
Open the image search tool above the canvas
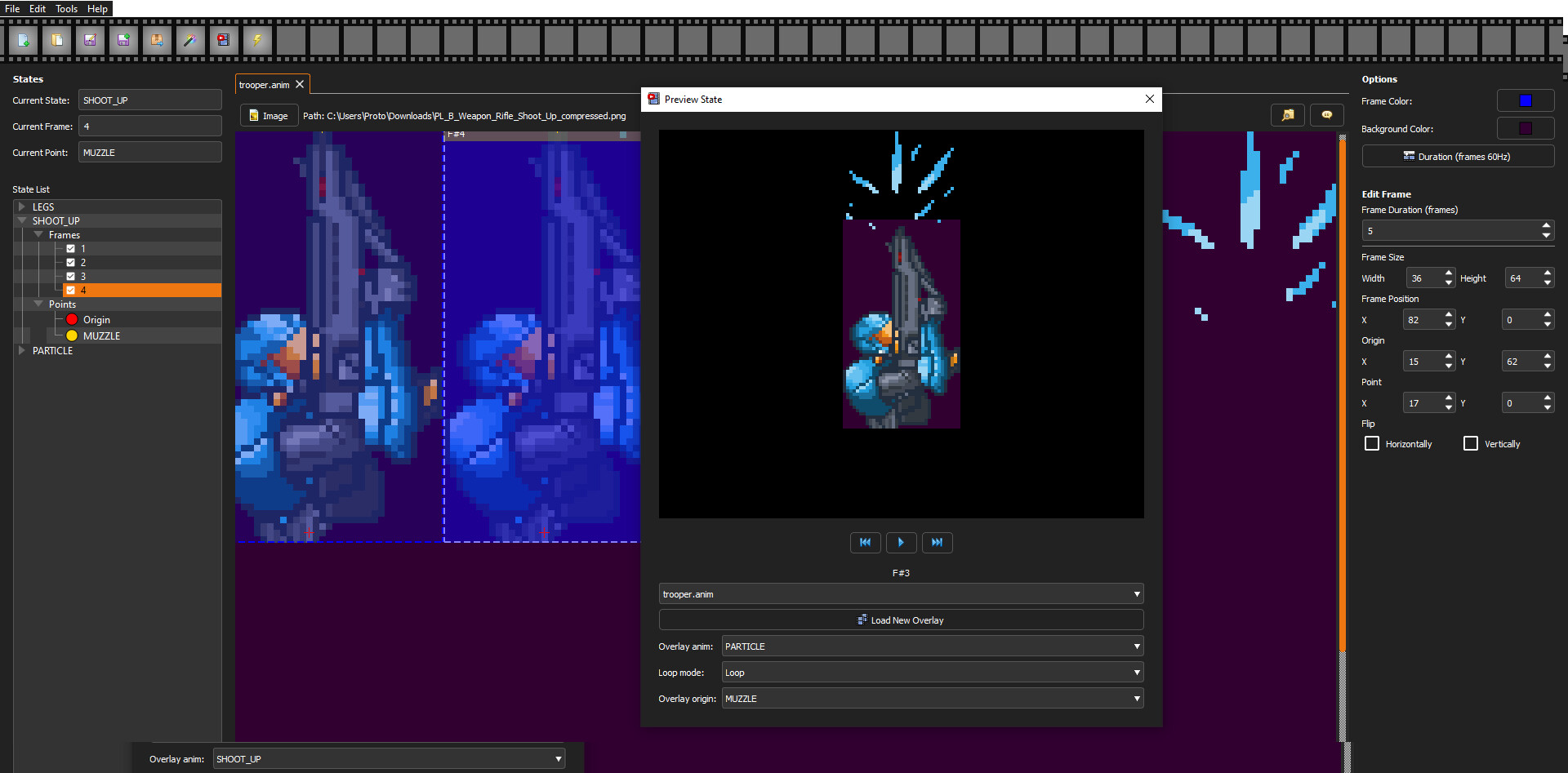[1288, 115]
